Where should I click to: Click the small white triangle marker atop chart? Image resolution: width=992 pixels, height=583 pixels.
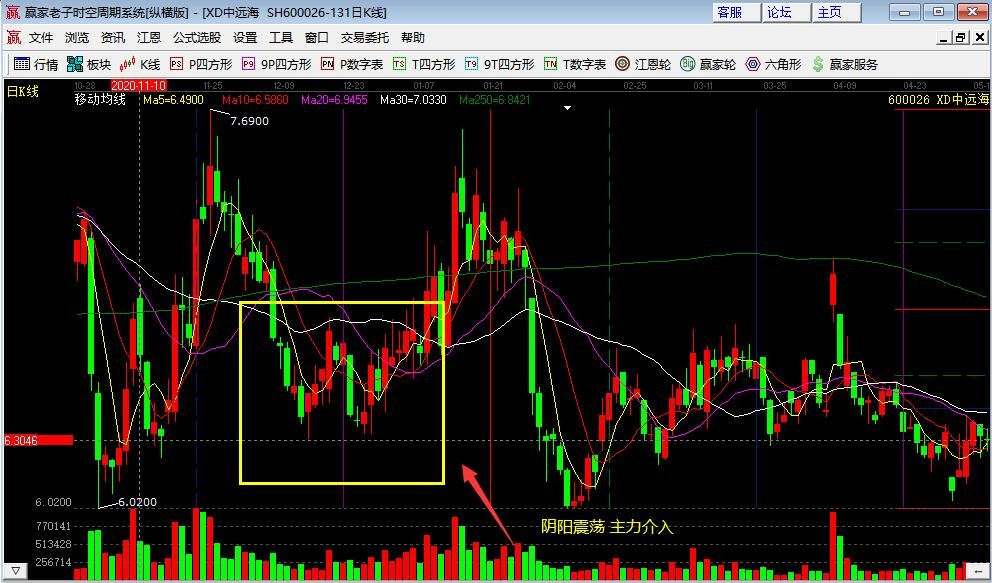click(x=567, y=108)
